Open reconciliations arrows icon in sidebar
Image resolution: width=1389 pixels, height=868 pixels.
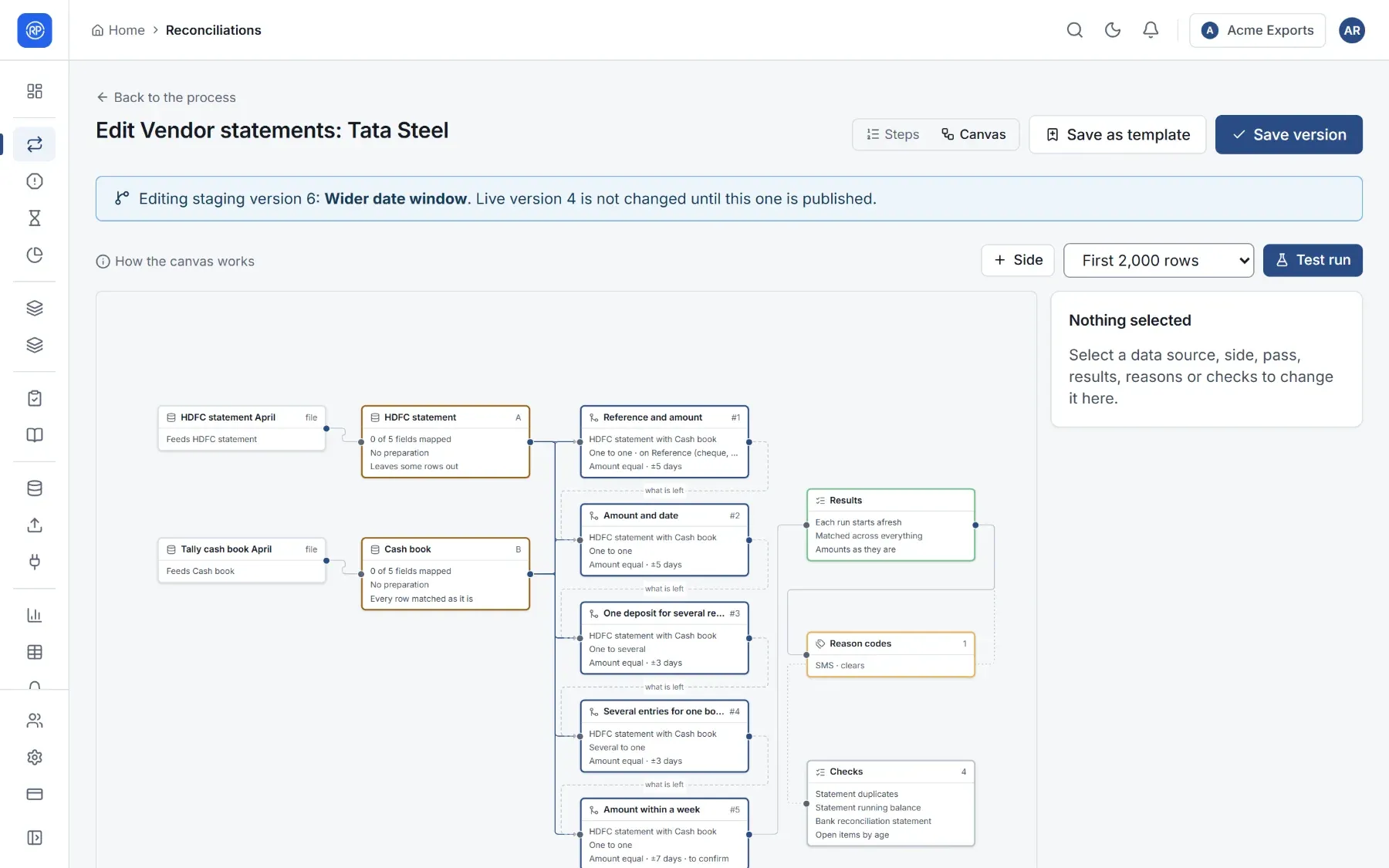tap(35, 144)
